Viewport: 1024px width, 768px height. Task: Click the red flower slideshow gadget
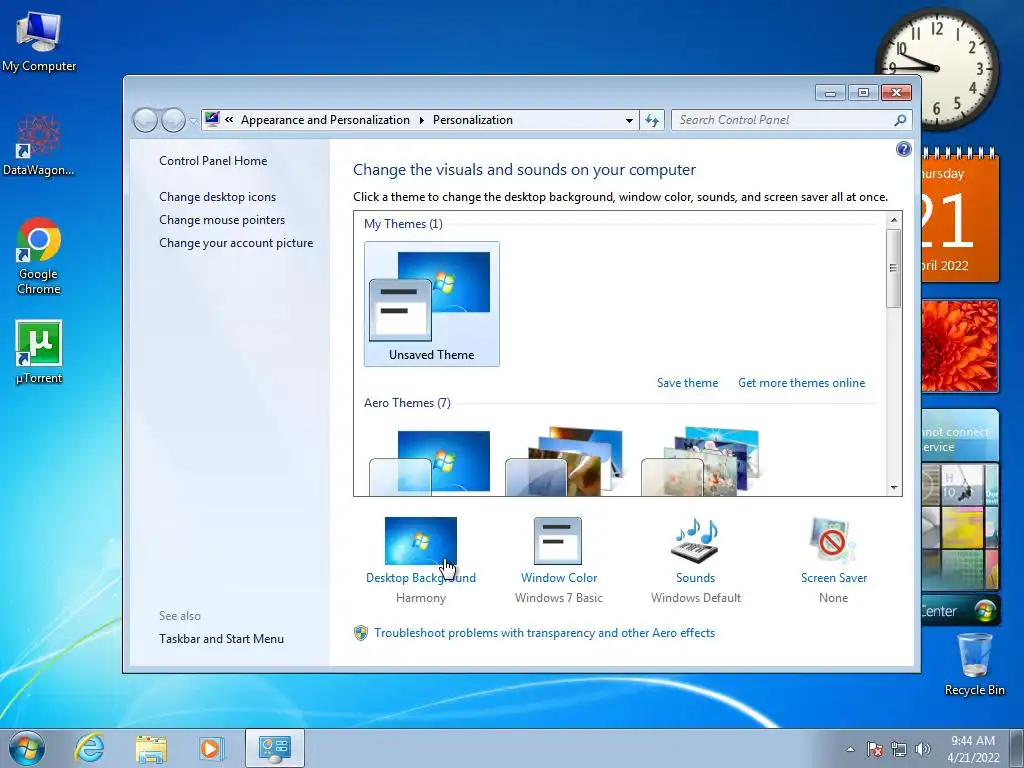tap(960, 346)
